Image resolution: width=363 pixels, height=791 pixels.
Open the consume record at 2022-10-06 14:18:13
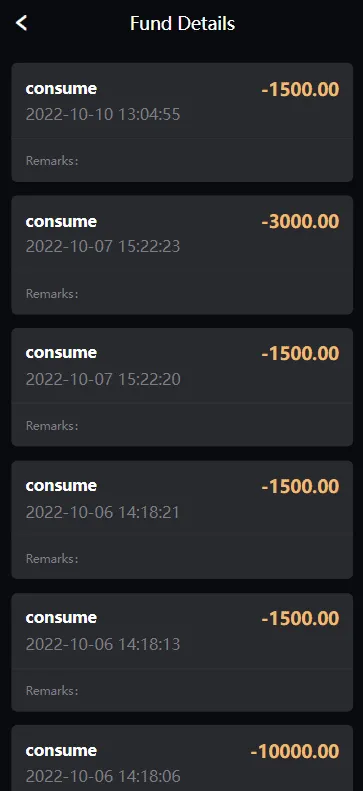click(182, 652)
